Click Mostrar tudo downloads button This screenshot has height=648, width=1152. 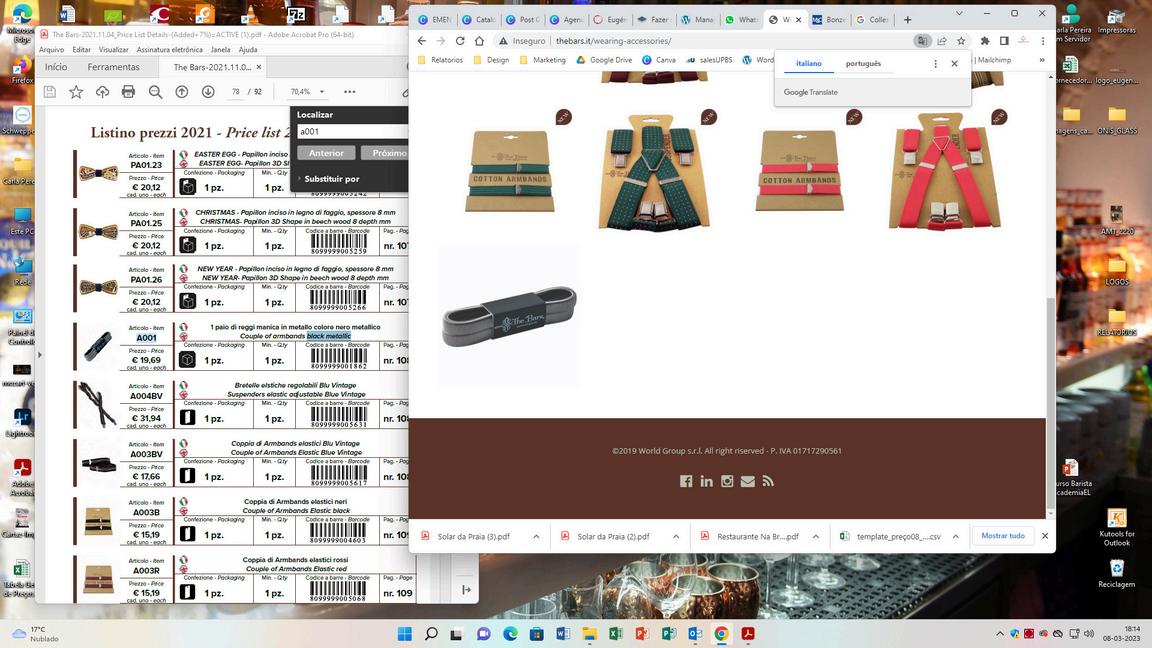(x=1003, y=536)
